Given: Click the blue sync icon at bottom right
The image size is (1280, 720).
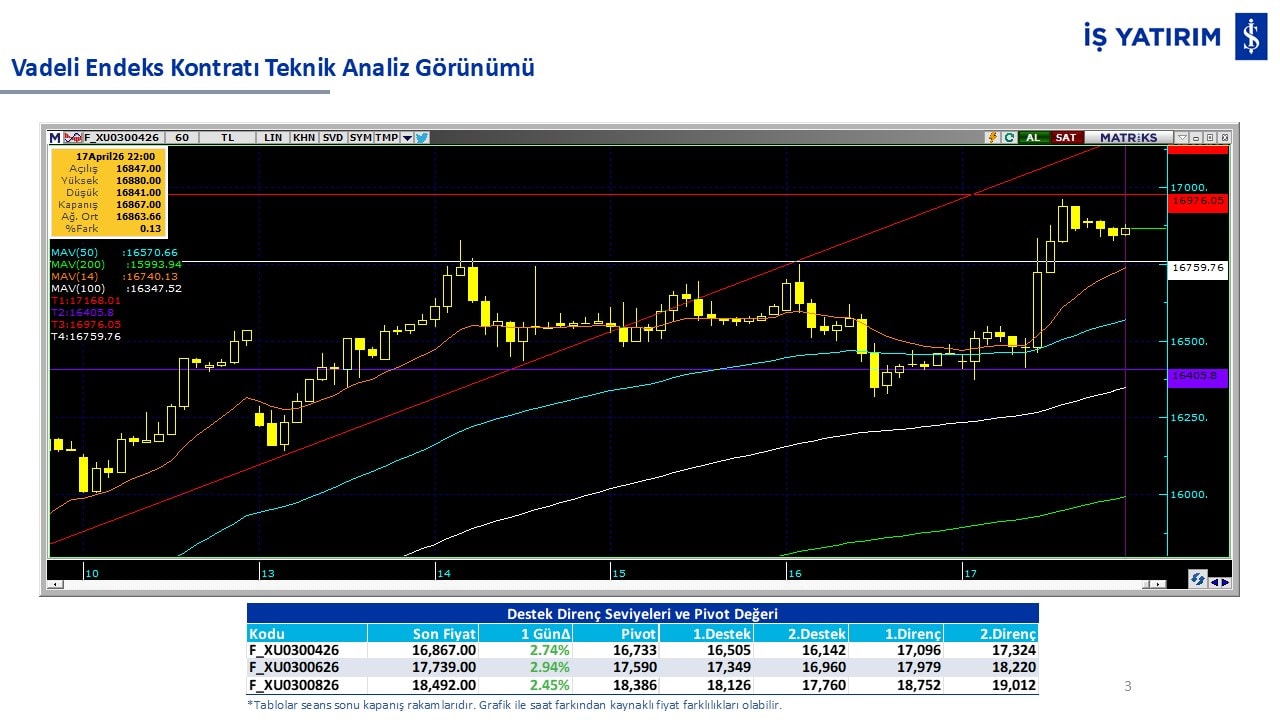Looking at the screenshot, I should (x=1197, y=580).
